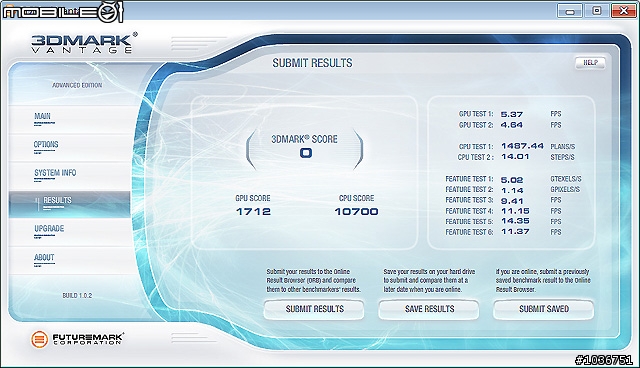
Task: Click the PLANS/S unit label
Action: (x=562, y=146)
